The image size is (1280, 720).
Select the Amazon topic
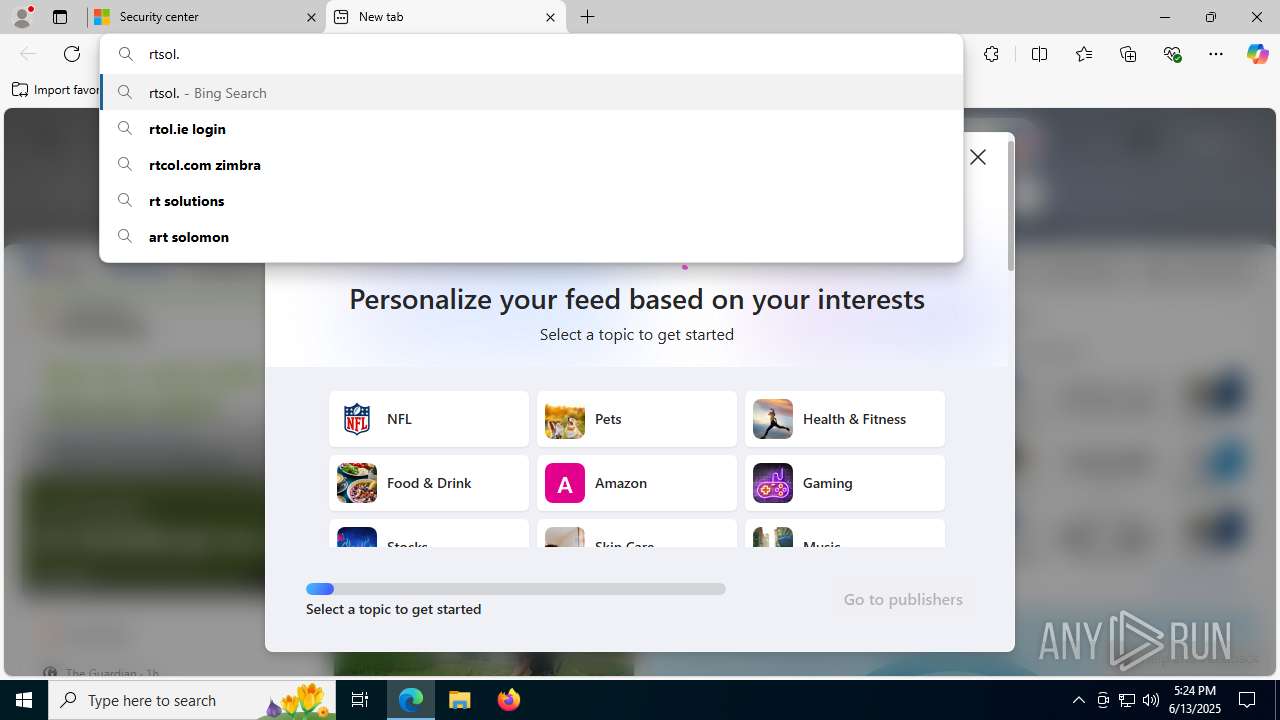pyautogui.click(x=637, y=483)
